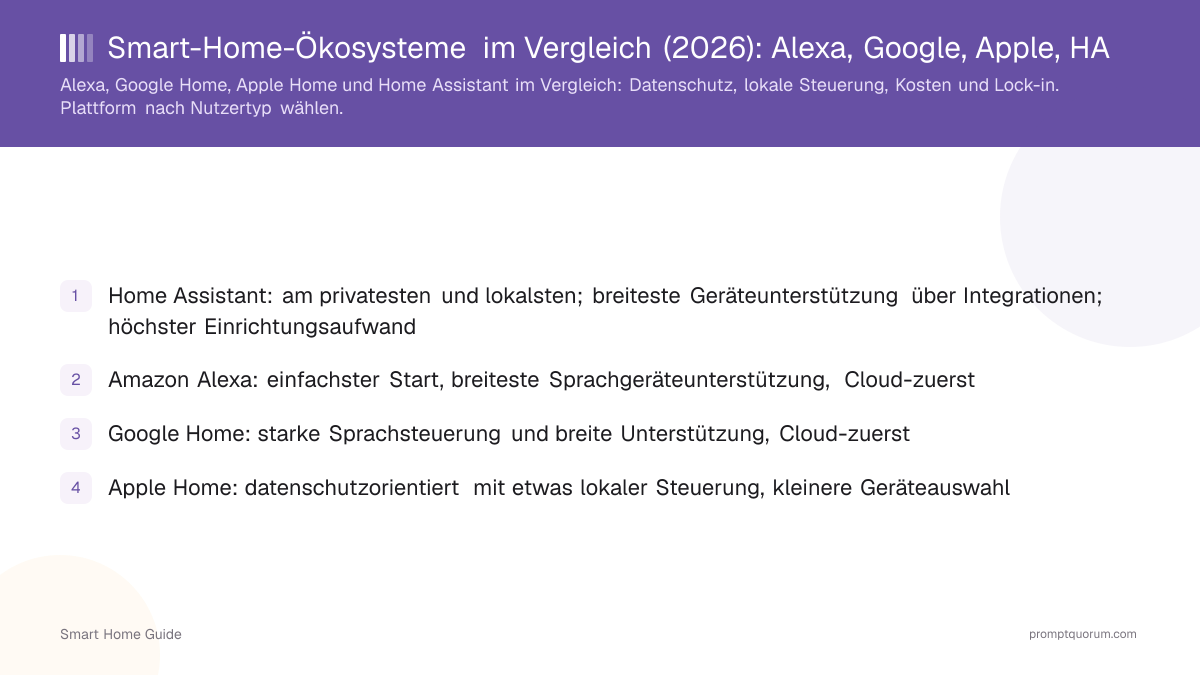The image size is (1200, 675).
Task: Click the number badge 1
Action: pyautogui.click(x=76, y=296)
